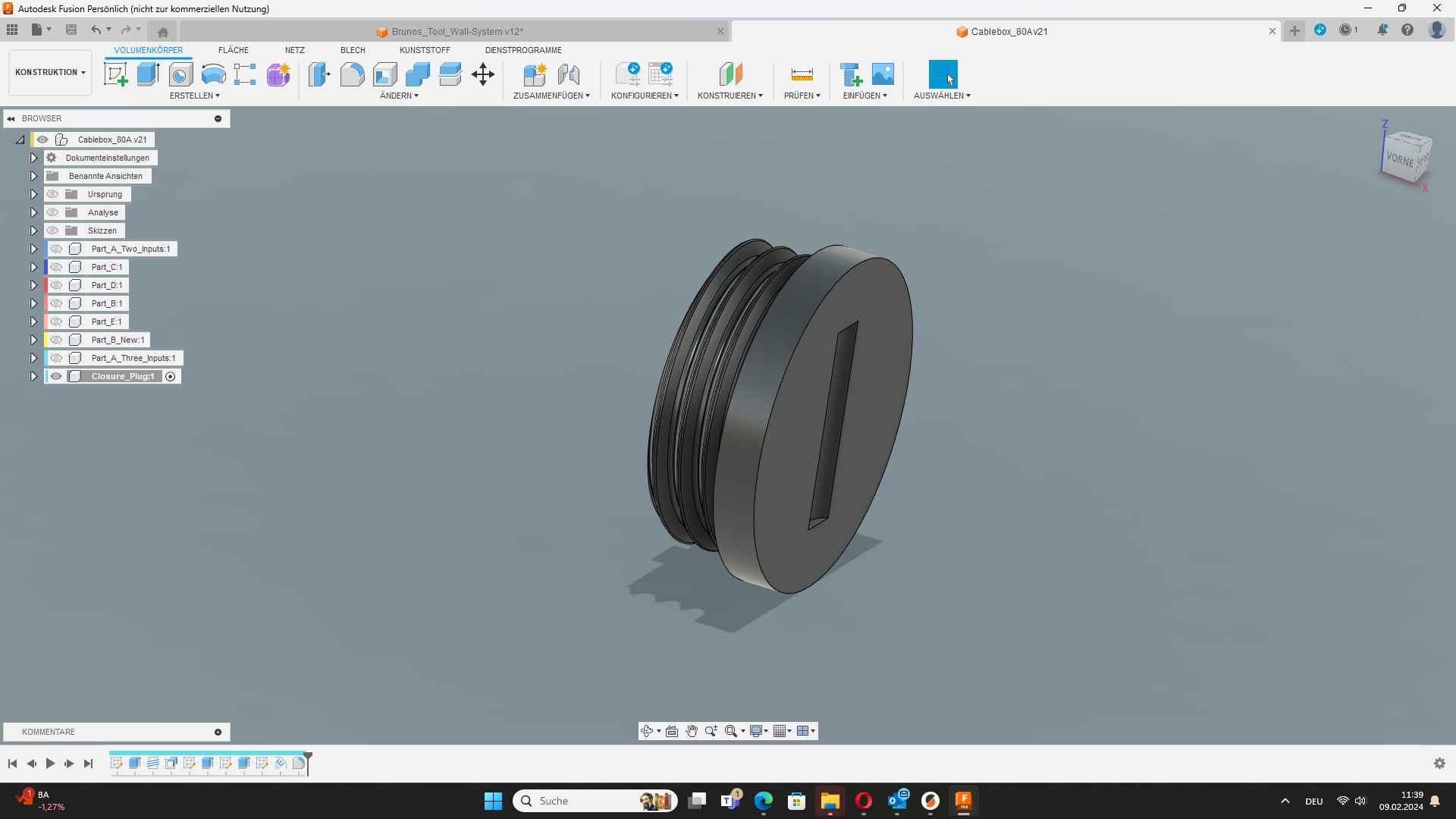Image resolution: width=1456 pixels, height=819 pixels.
Task: Toggle visibility of Skizzen folder
Action: [52, 231]
